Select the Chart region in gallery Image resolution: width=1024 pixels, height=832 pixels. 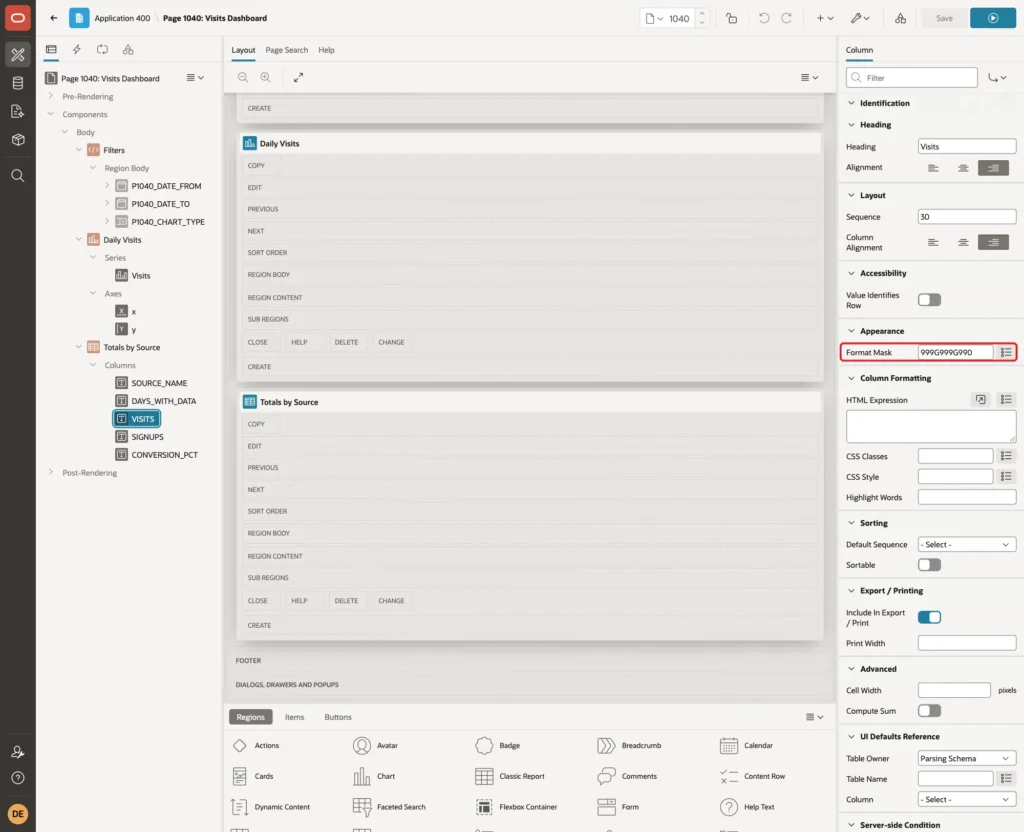click(375, 776)
